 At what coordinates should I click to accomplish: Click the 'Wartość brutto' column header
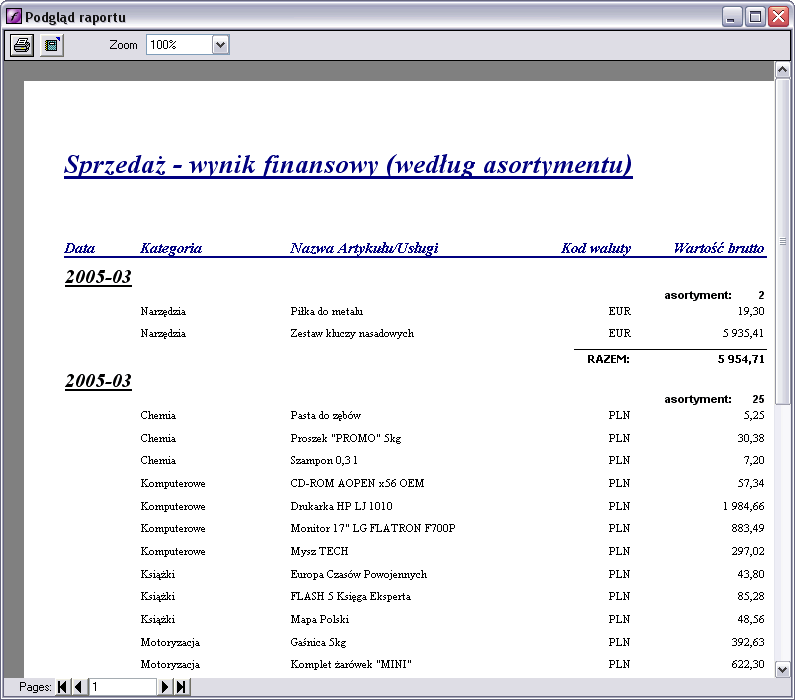718,248
